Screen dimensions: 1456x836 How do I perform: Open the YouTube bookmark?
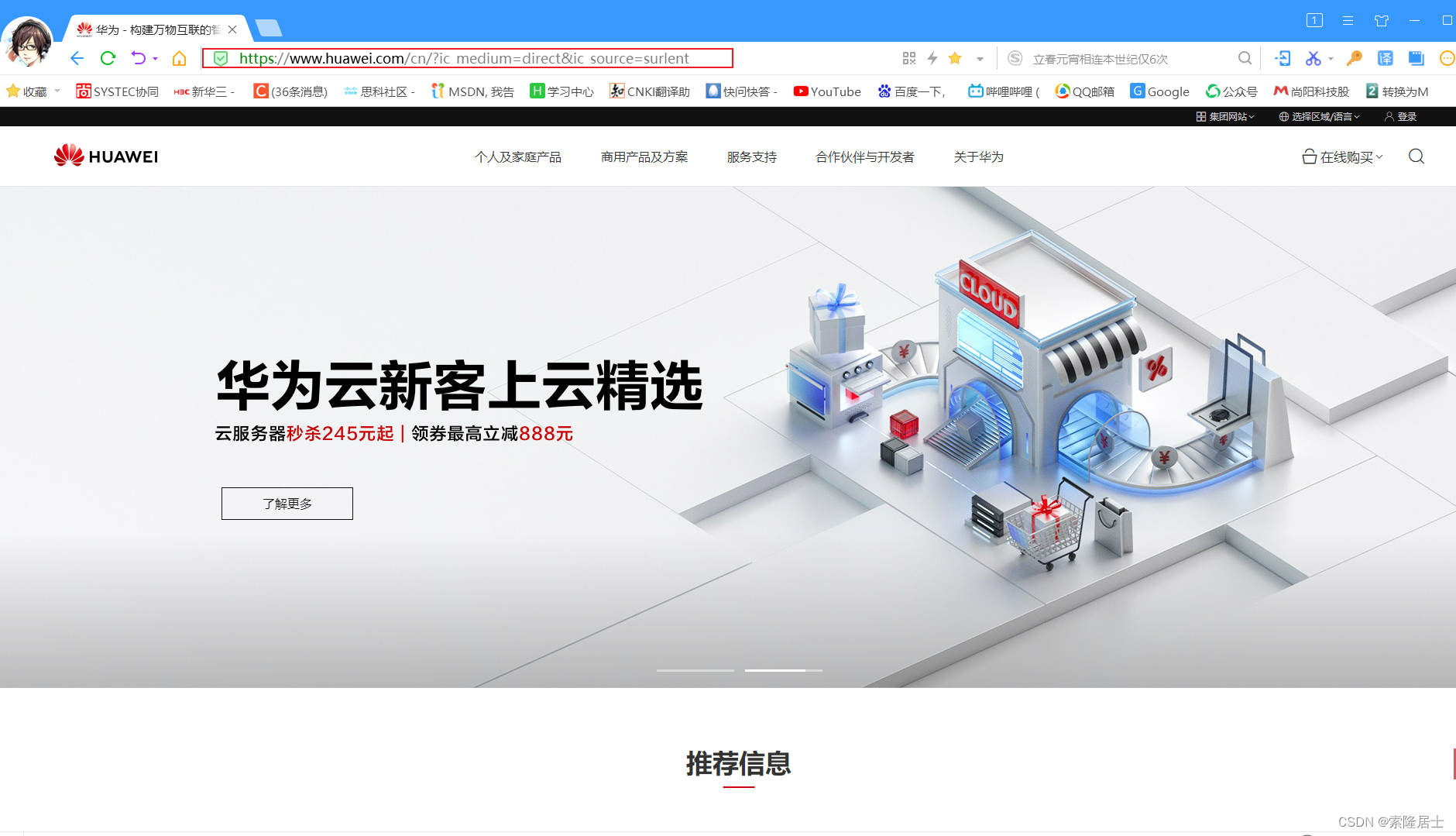827,91
